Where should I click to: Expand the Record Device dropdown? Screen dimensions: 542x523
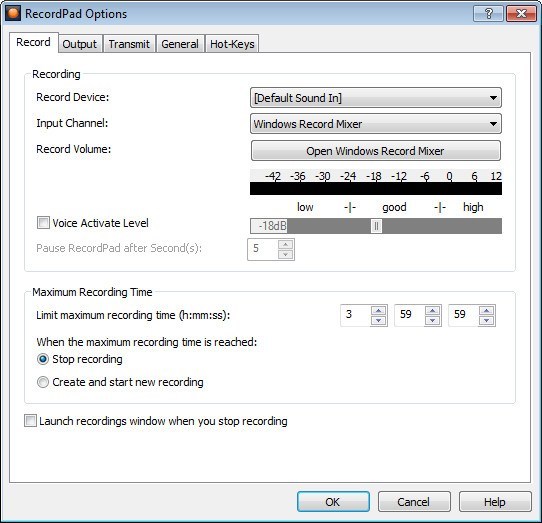click(376, 98)
